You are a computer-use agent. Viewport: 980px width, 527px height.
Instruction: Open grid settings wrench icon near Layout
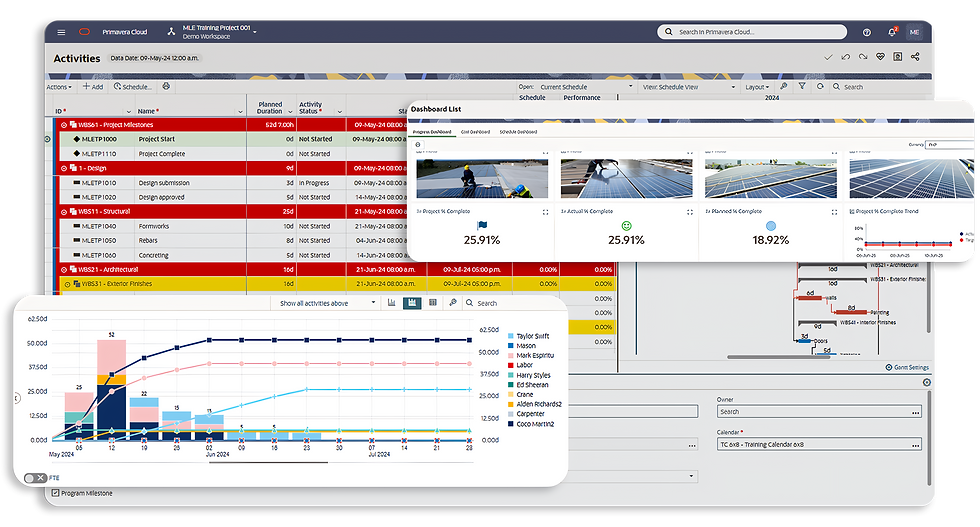click(x=784, y=86)
